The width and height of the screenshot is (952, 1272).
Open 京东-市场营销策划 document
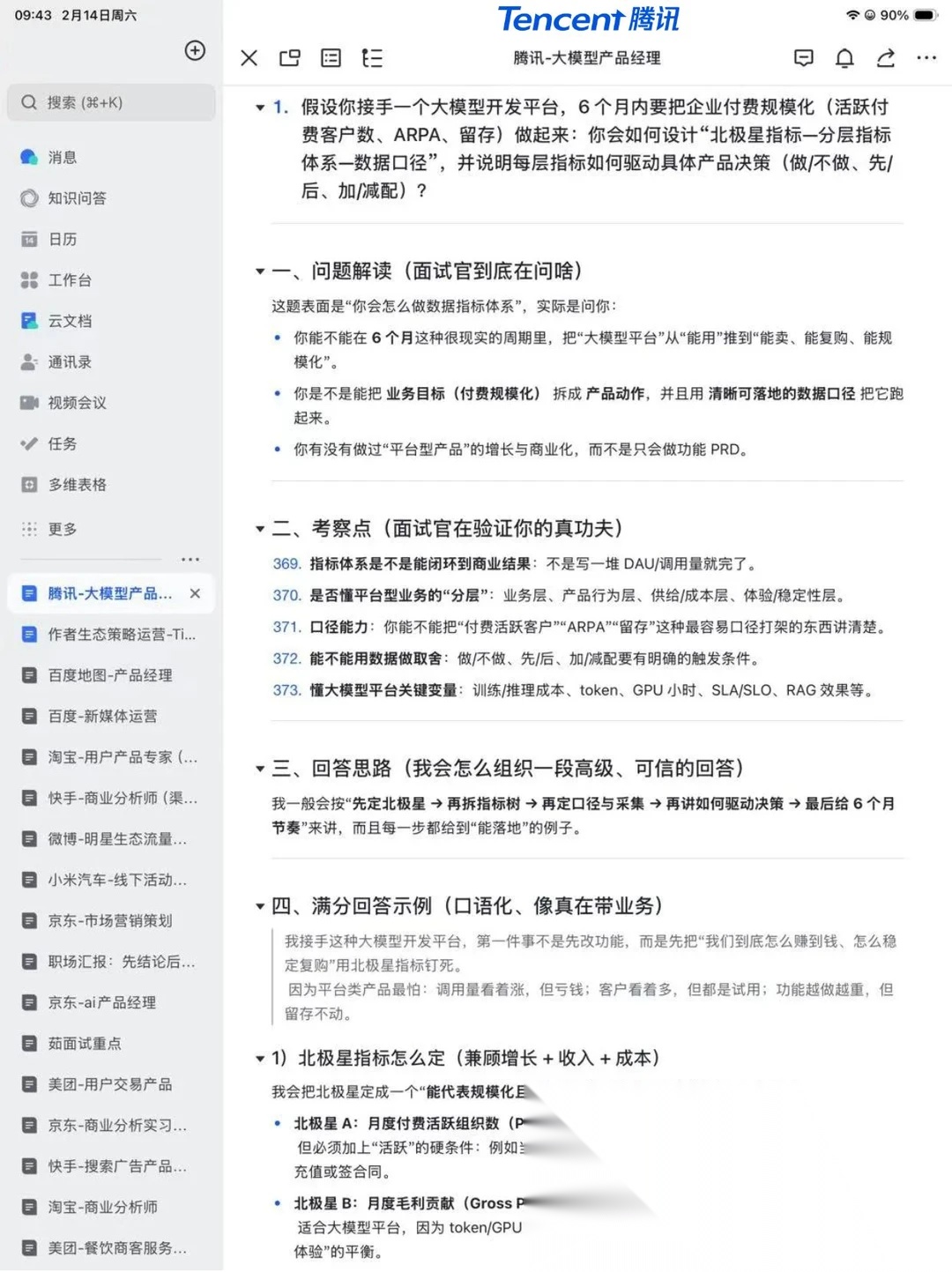111,920
